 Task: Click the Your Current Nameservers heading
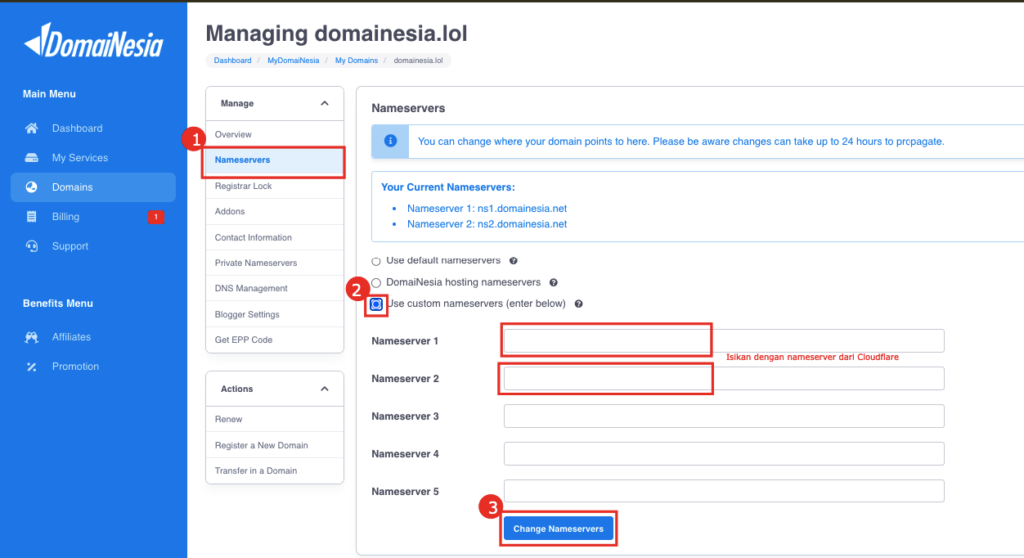(x=448, y=187)
